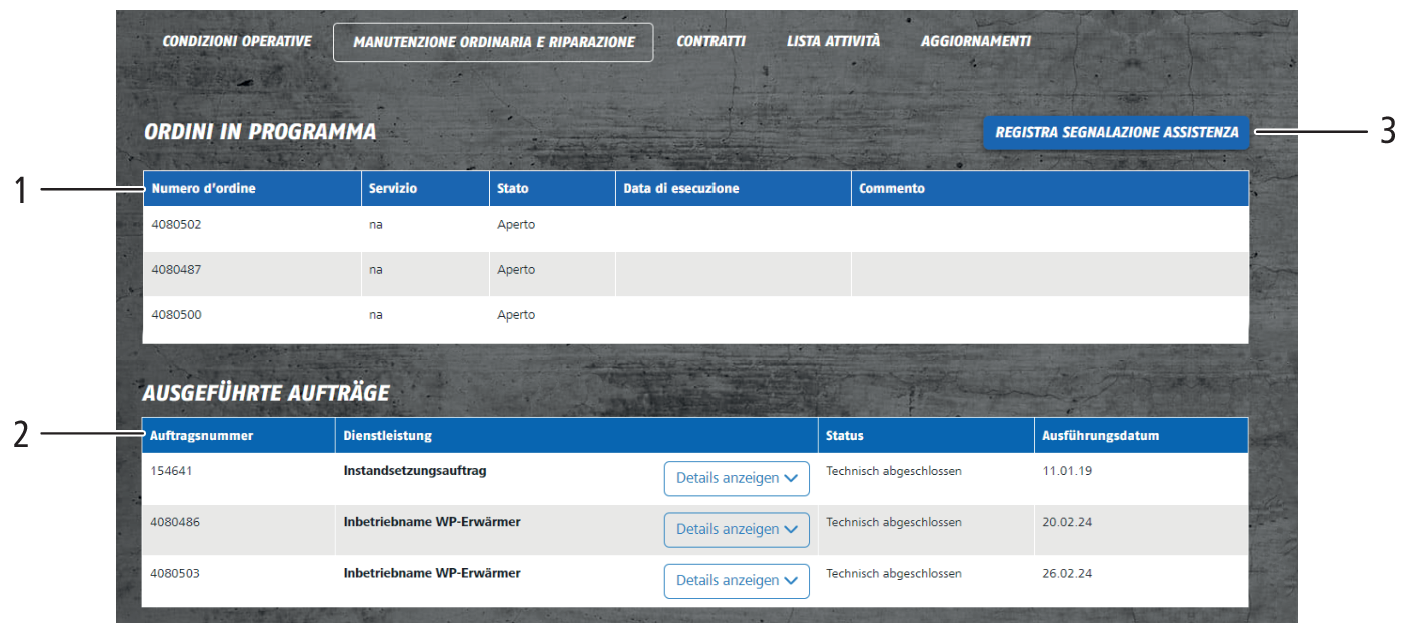Click the Dienstleistung column header
This screenshot has height=623, width=1414.
(577, 435)
